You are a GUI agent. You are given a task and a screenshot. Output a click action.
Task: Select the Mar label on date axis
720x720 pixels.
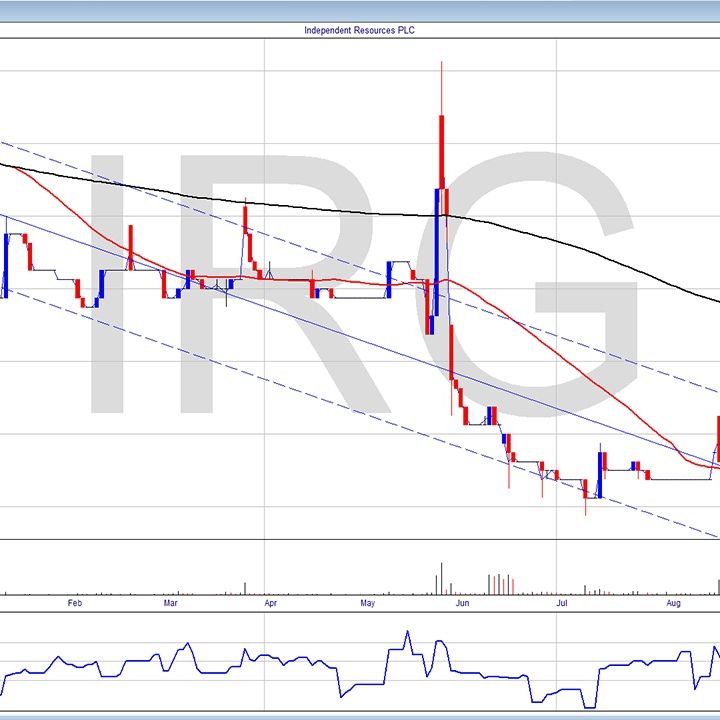pos(171,603)
